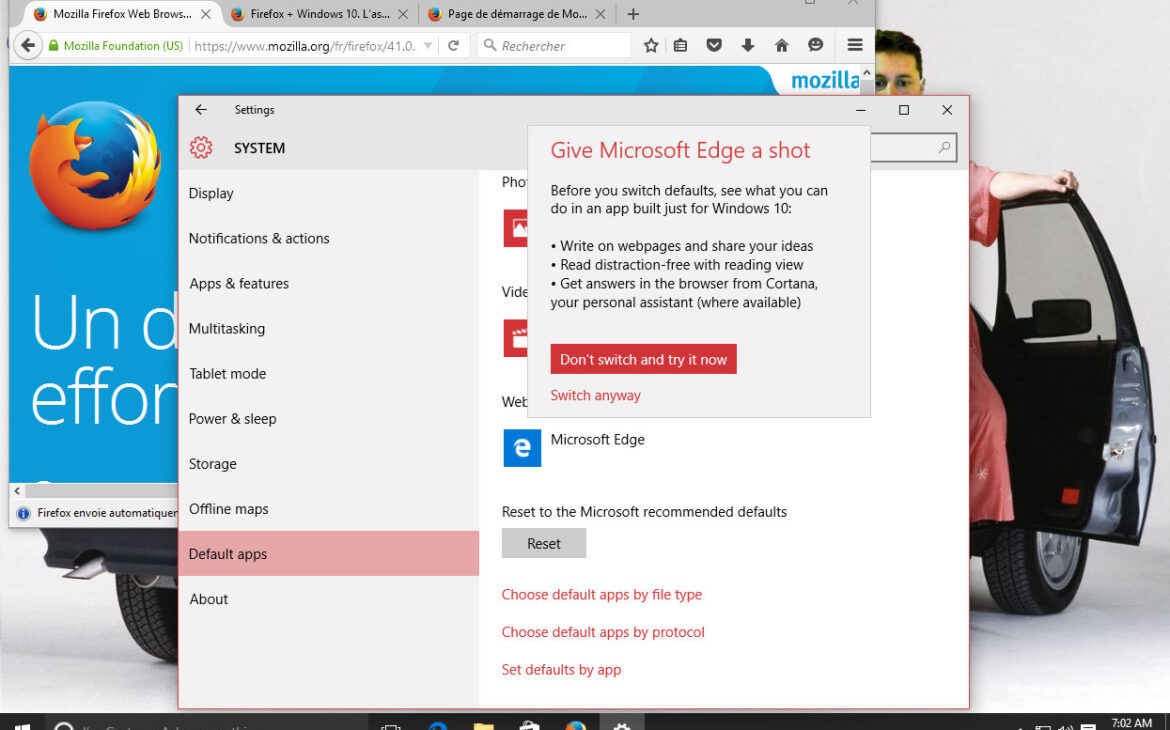
Task: Open the Firefox hamburger menu
Action: tap(853, 45)
